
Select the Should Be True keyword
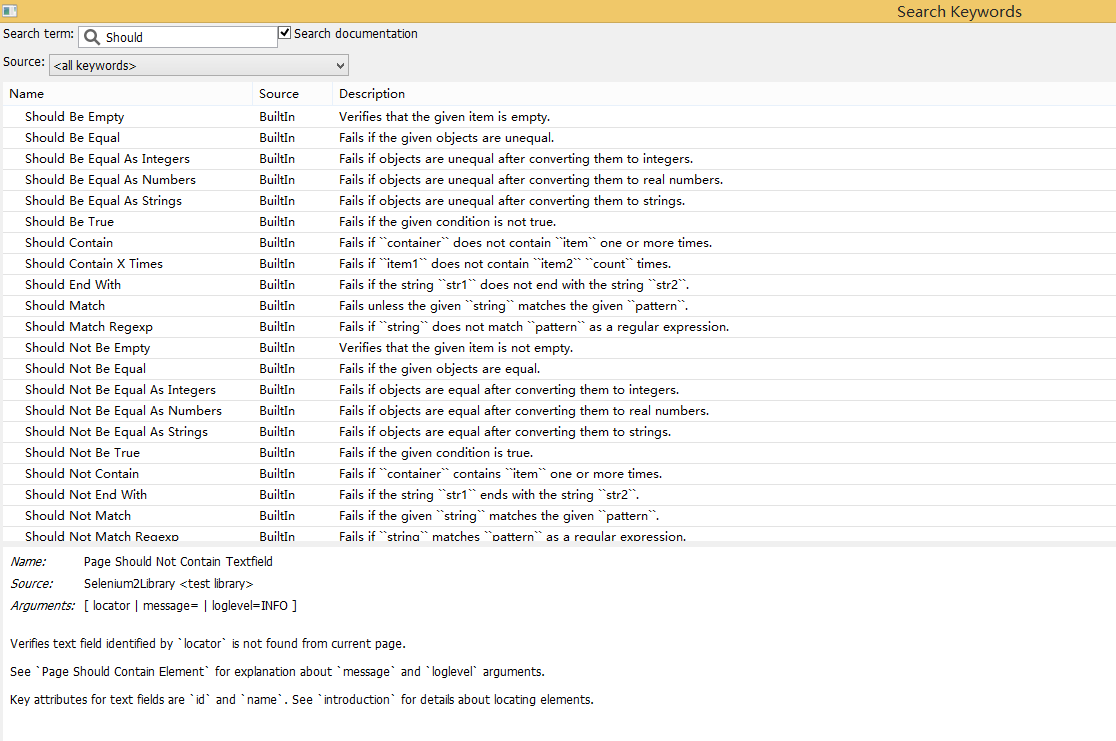pyautogui.click(x=69, y=222)
